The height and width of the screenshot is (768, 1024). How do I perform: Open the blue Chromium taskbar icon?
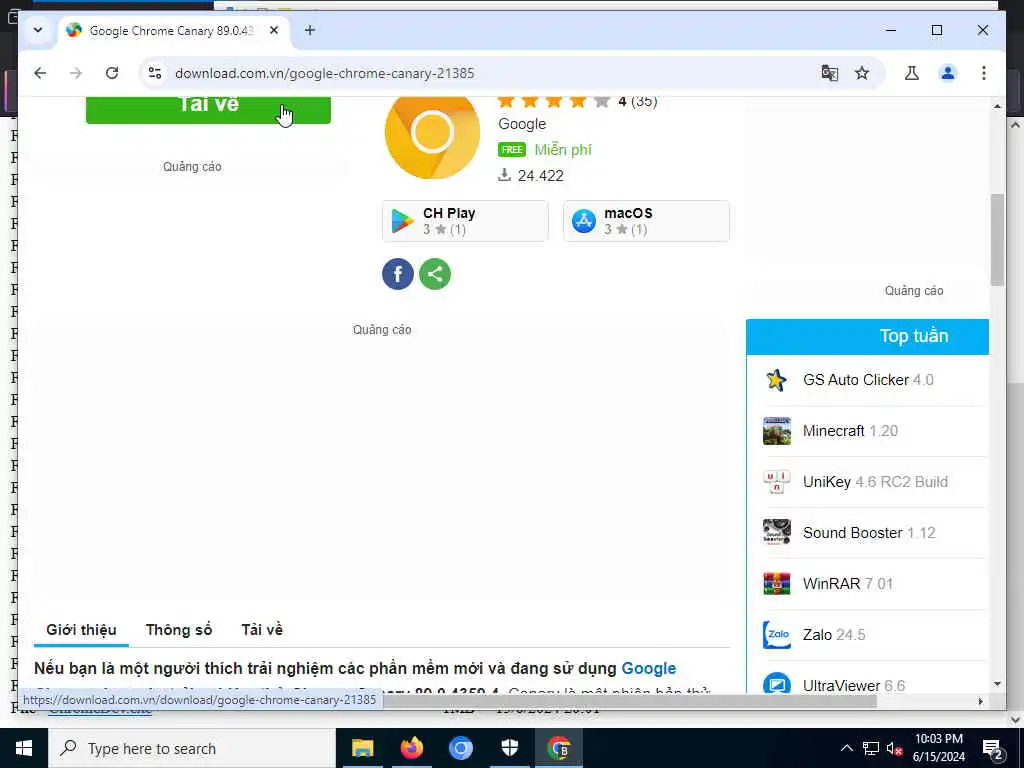tap(460, 748)
